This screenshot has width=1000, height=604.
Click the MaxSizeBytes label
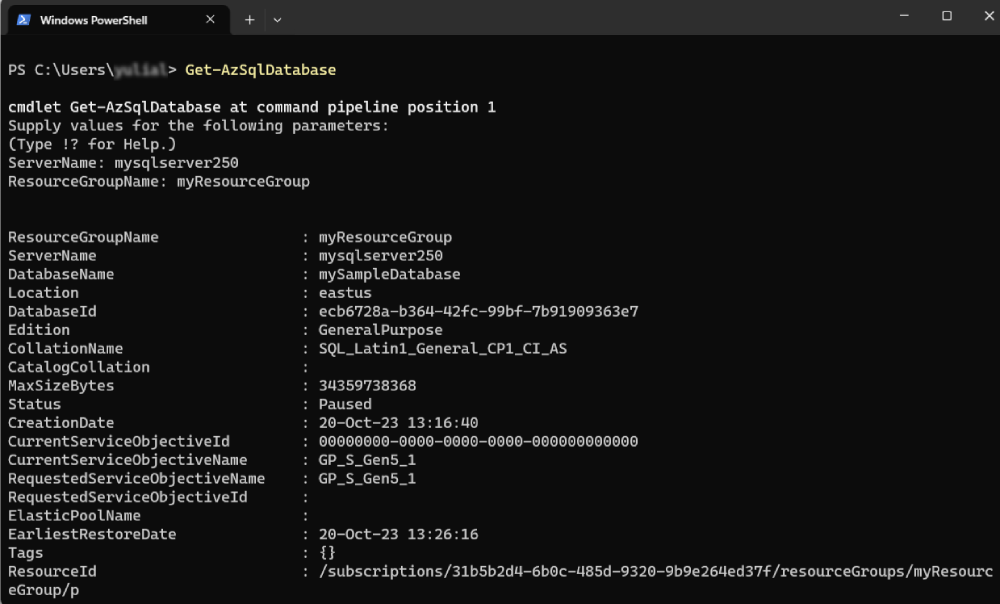pyautogui.click(x=61, y=386)
